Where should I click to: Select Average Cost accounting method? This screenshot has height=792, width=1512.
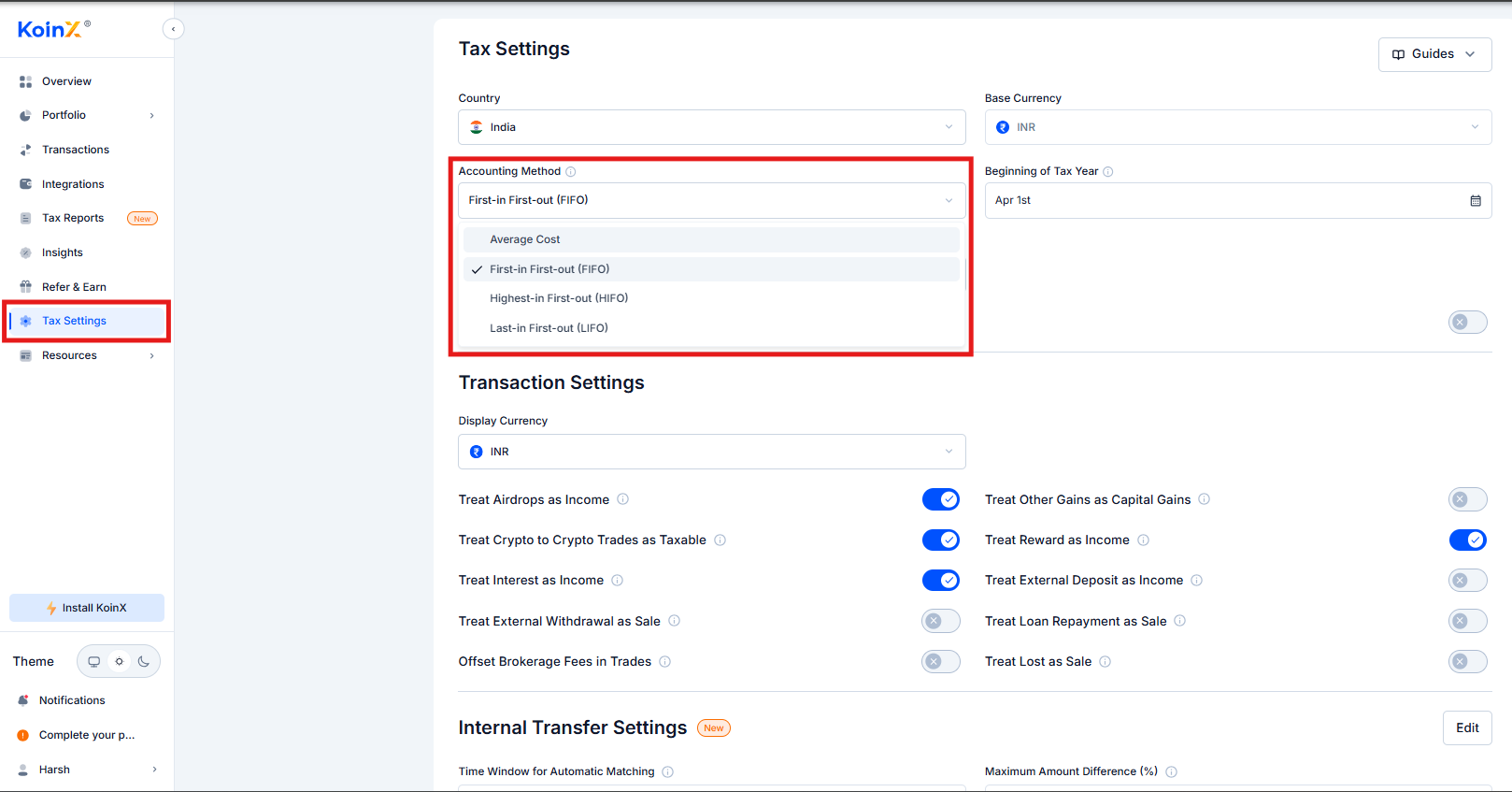(712, 239)
